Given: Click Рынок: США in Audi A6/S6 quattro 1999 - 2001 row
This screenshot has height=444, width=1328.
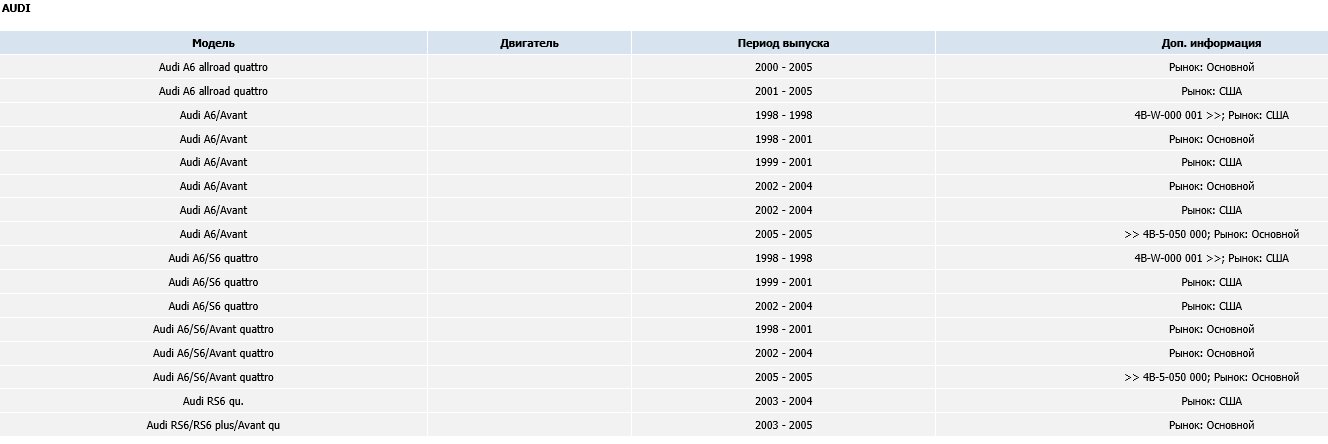Looking at the screenshot, I should coord(1211,282).
